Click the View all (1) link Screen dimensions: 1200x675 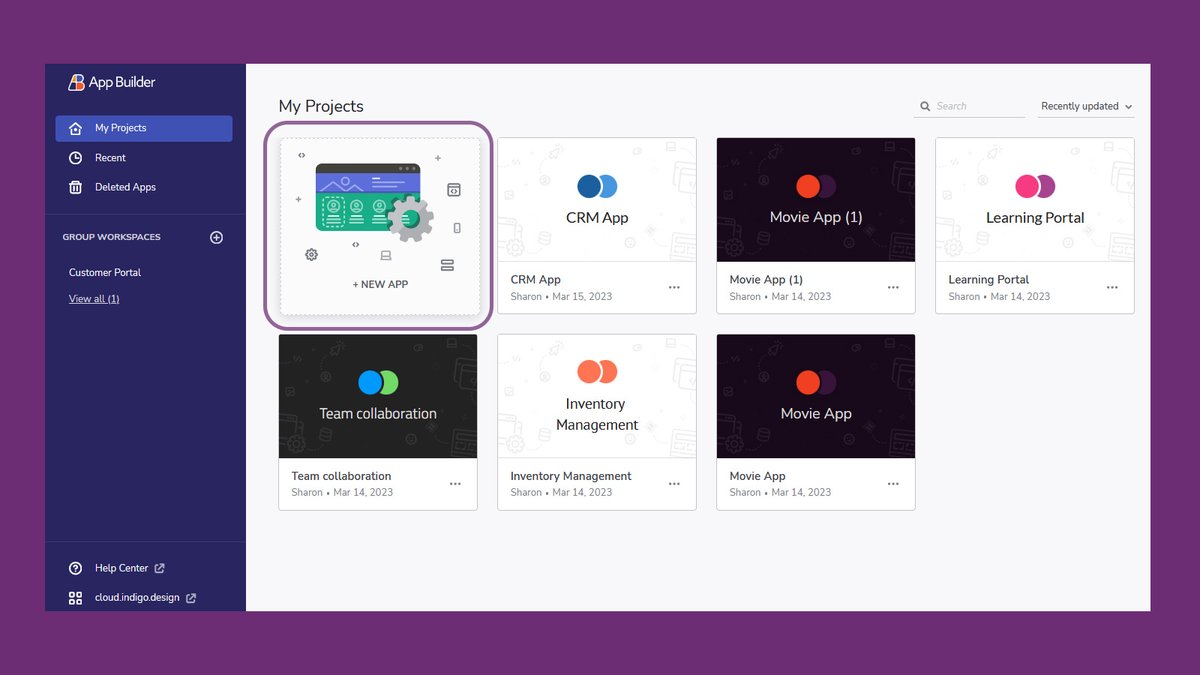click(94, 298)
